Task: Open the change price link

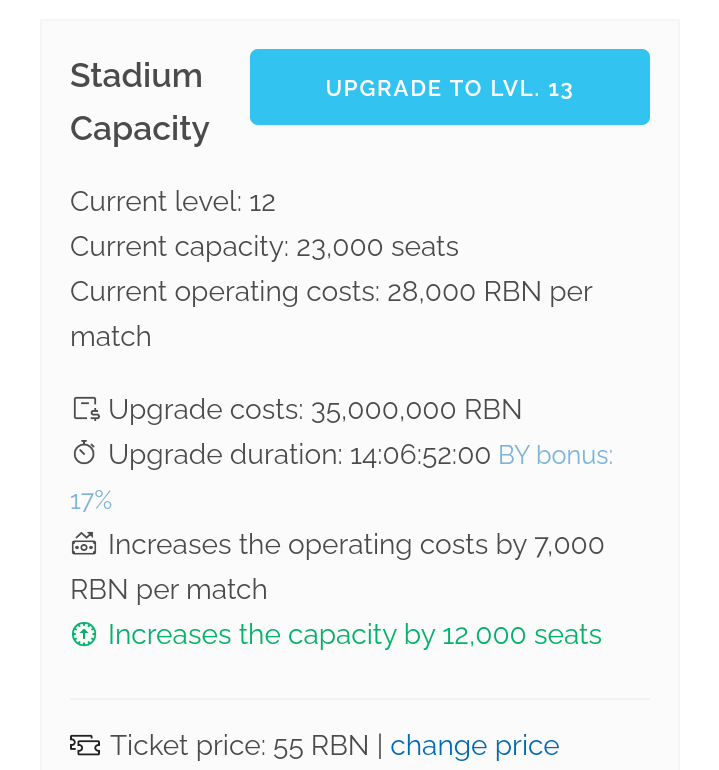Action: pyautogui.click(x=474, y=745)
